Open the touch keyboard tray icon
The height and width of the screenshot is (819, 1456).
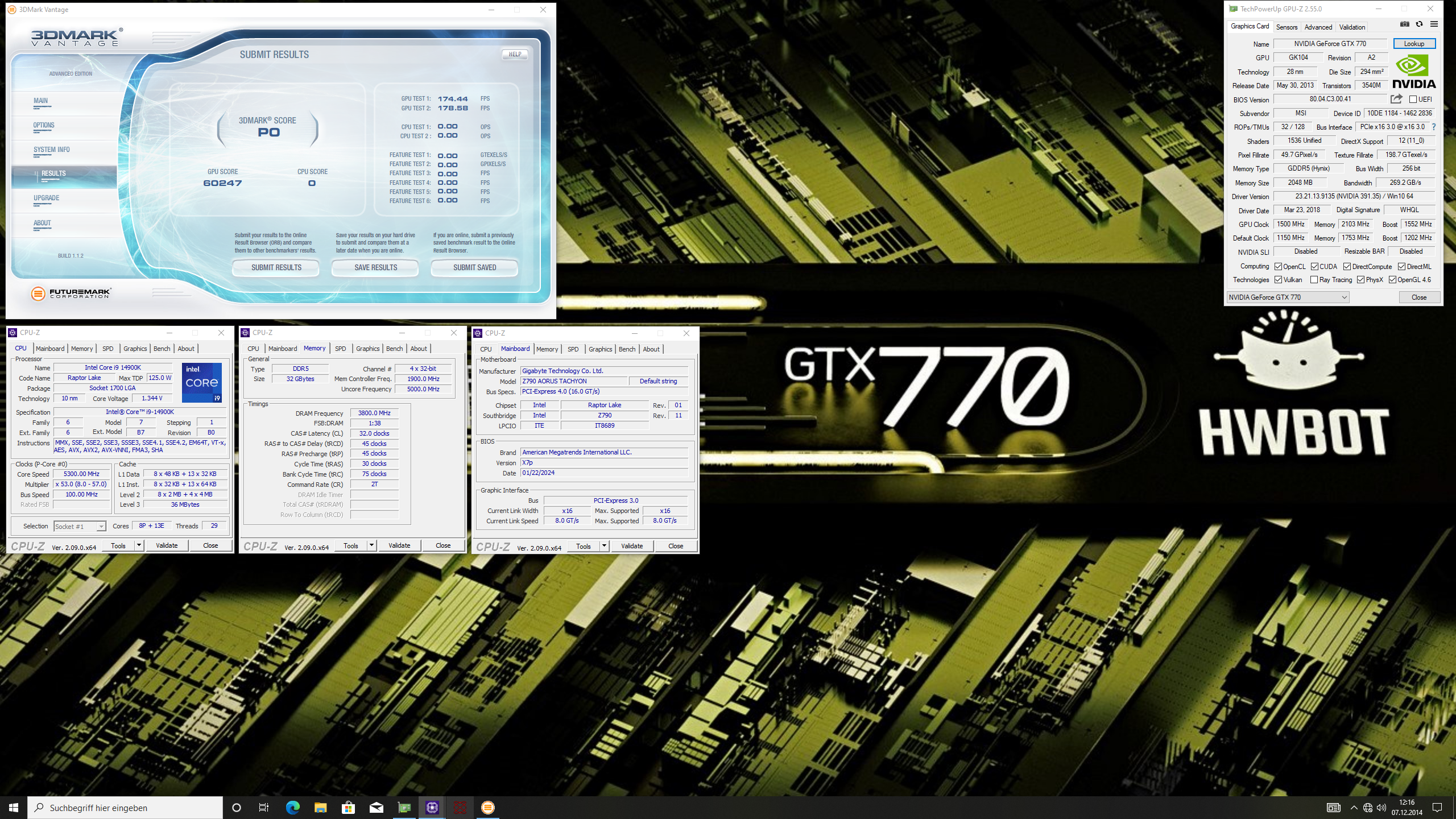(x=1333, y=808)
